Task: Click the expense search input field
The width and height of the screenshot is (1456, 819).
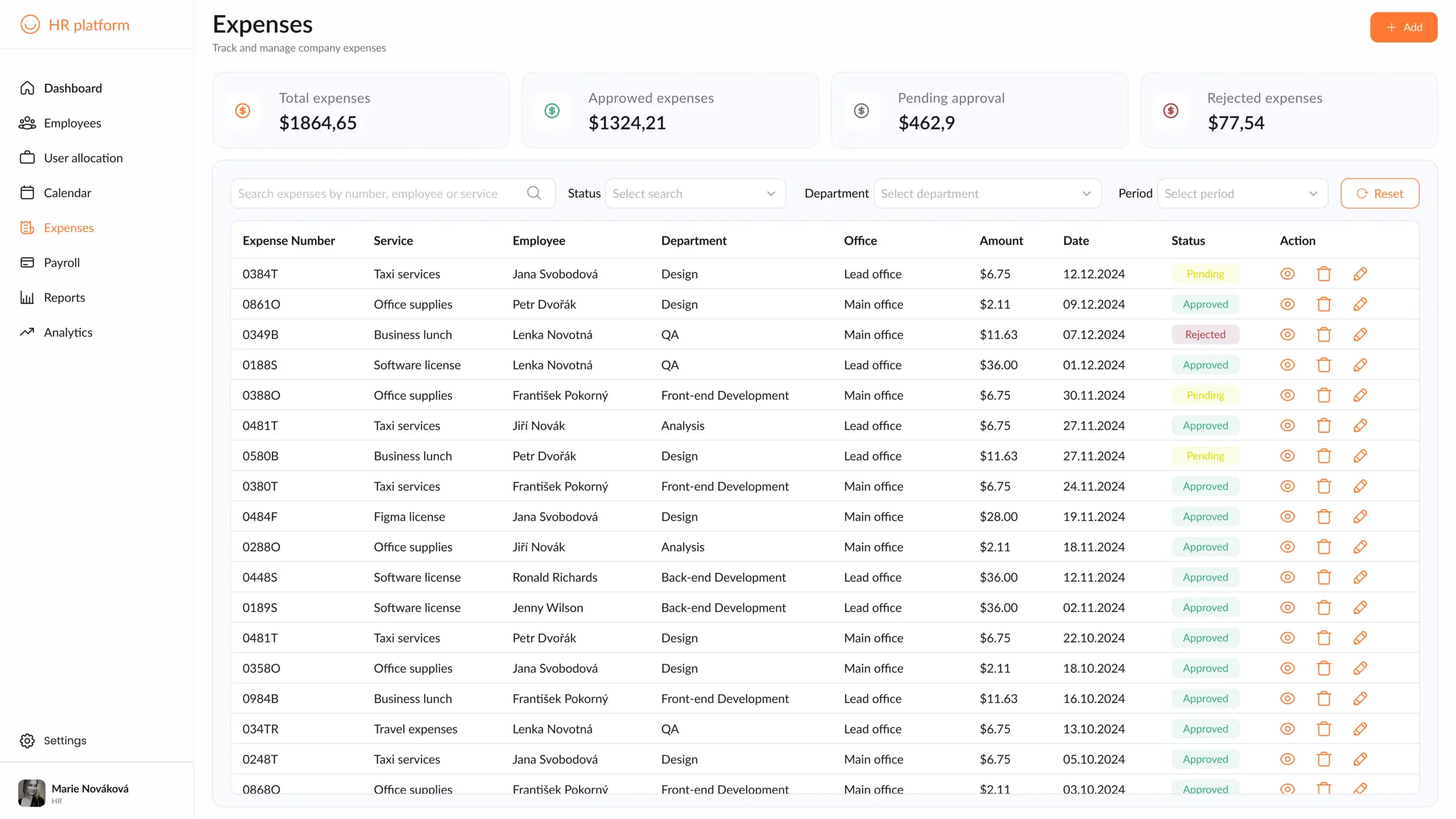Action: click(375, 193)
